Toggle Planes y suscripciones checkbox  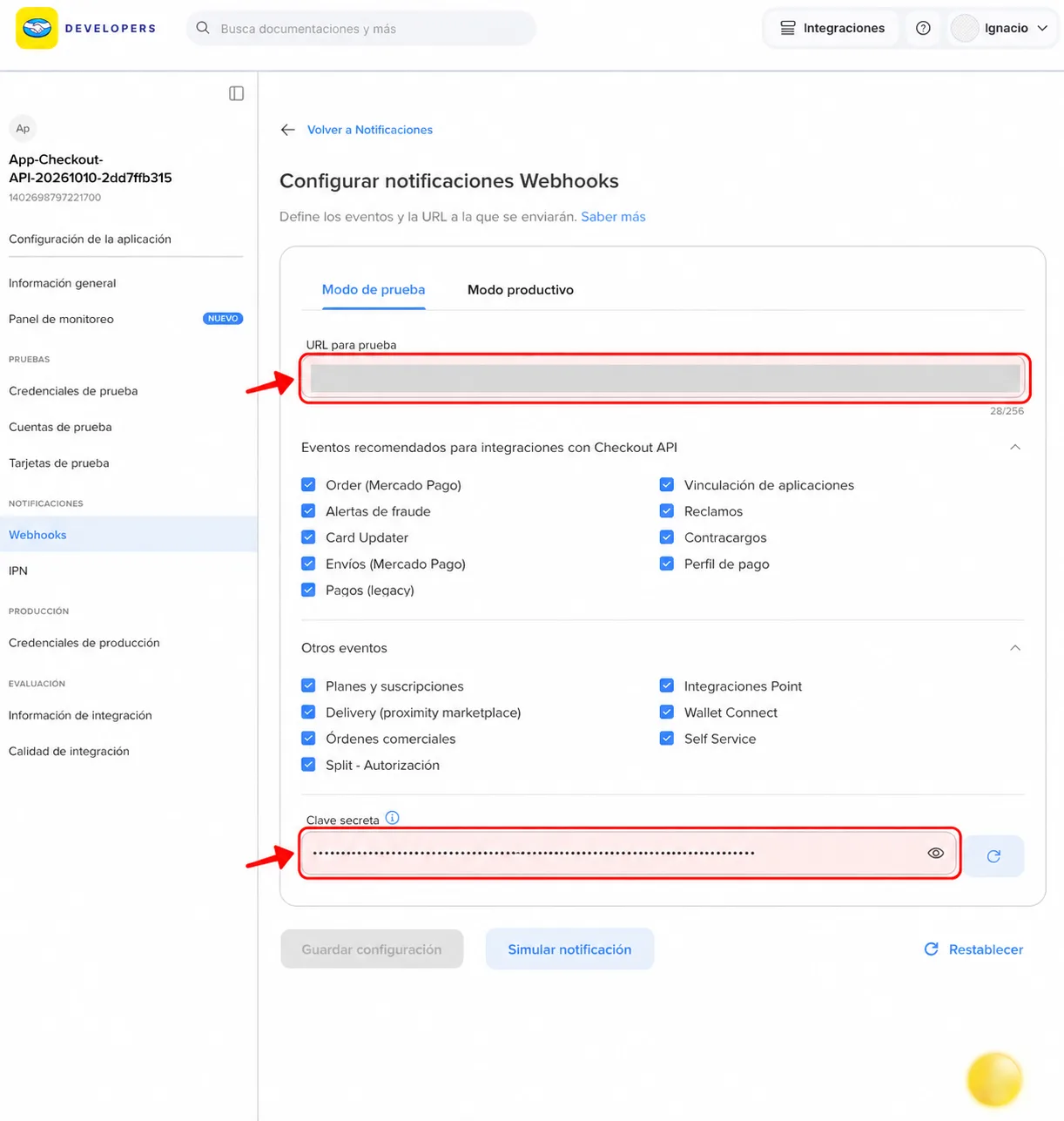click(x=308, y=685)
